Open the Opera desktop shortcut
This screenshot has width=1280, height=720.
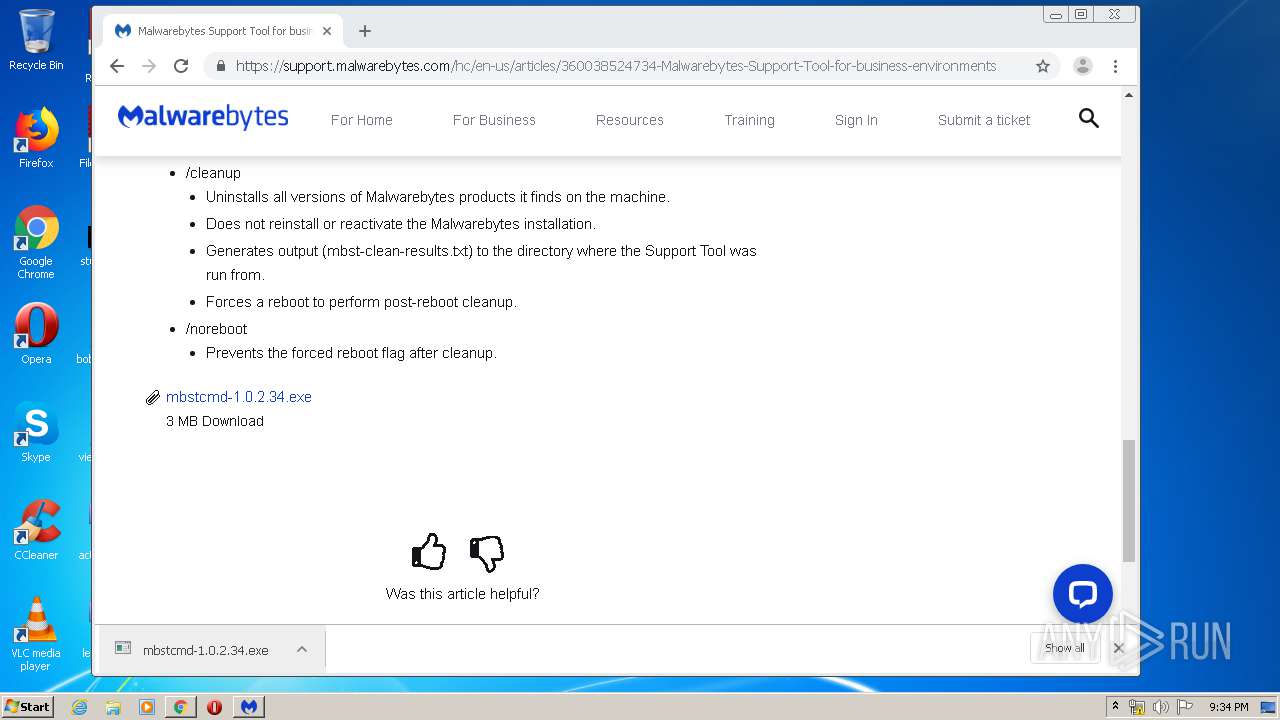[x=36, y=333]
